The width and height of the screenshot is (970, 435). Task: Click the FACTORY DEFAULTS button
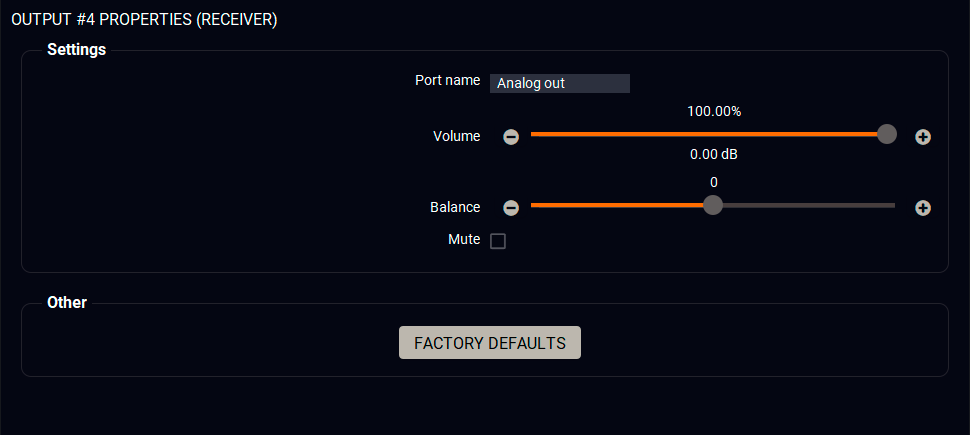point(490,342)
